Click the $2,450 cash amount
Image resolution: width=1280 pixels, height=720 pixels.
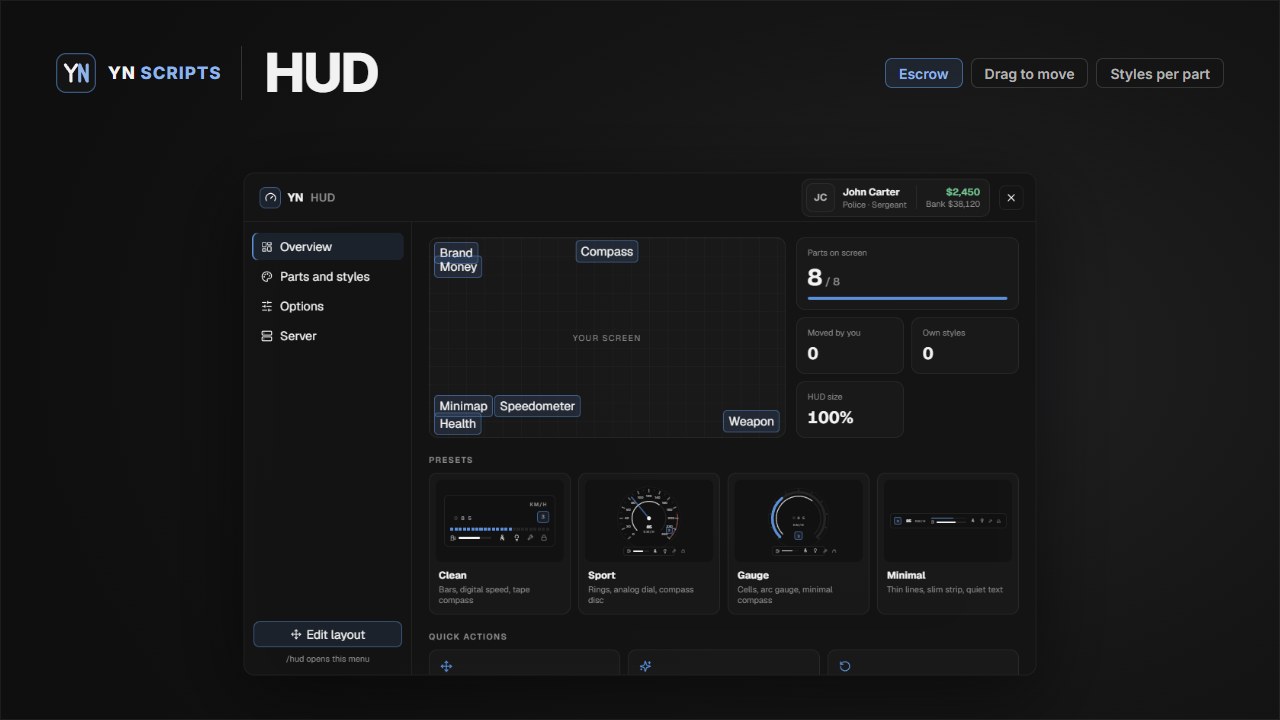(x=963, y=192)
